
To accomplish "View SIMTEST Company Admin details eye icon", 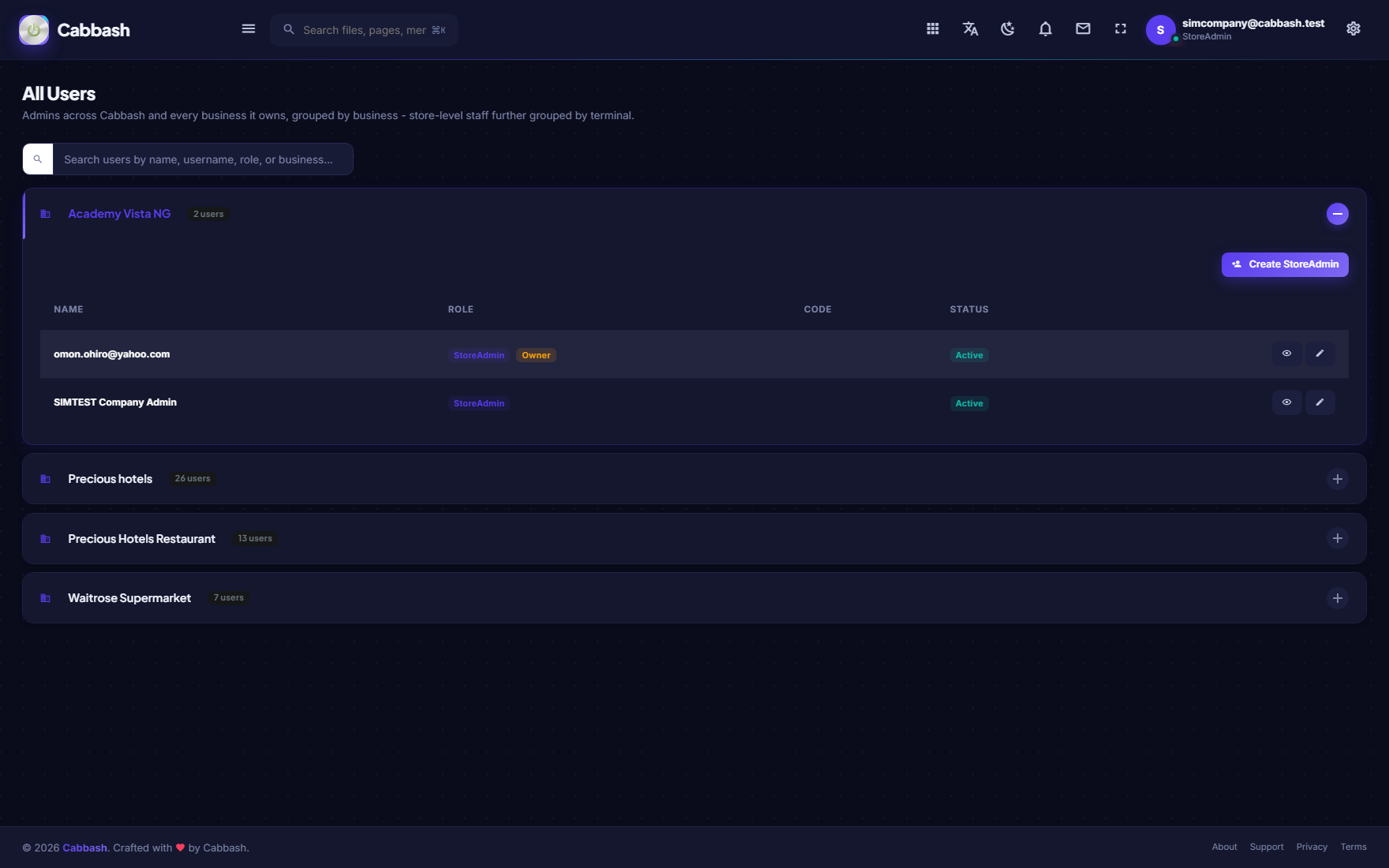I will click(1286, 402).
